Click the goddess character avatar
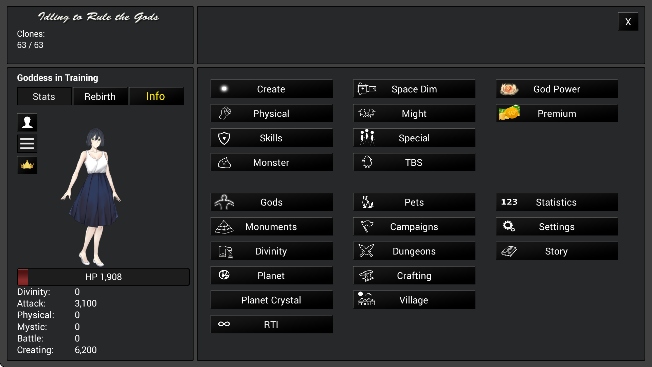 [92, 197]
